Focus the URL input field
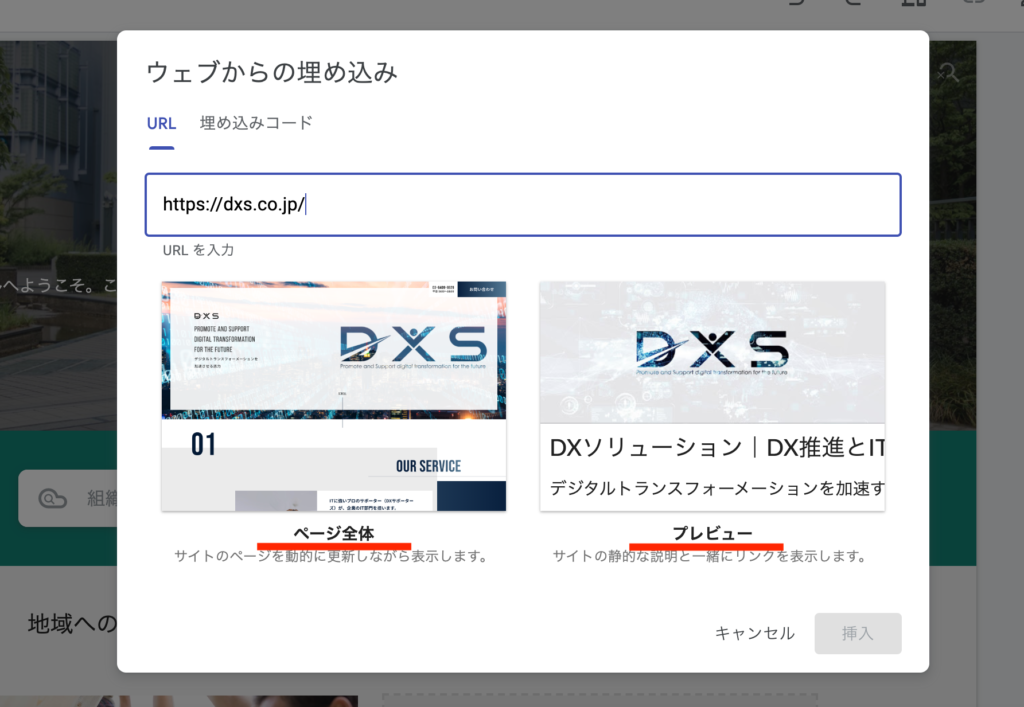The width and height of the screenshot is (1024, 707). (x=523, y=204)
